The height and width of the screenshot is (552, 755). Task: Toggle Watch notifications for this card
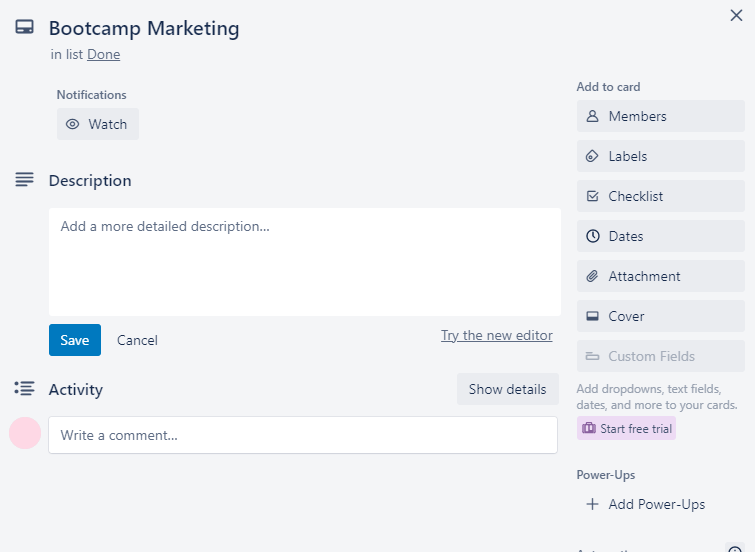point(98,124)
